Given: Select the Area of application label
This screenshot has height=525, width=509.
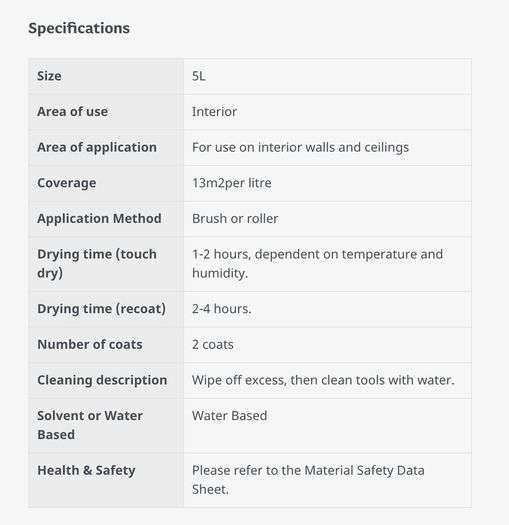Looking at the screenshot, I should coord(97,148).
